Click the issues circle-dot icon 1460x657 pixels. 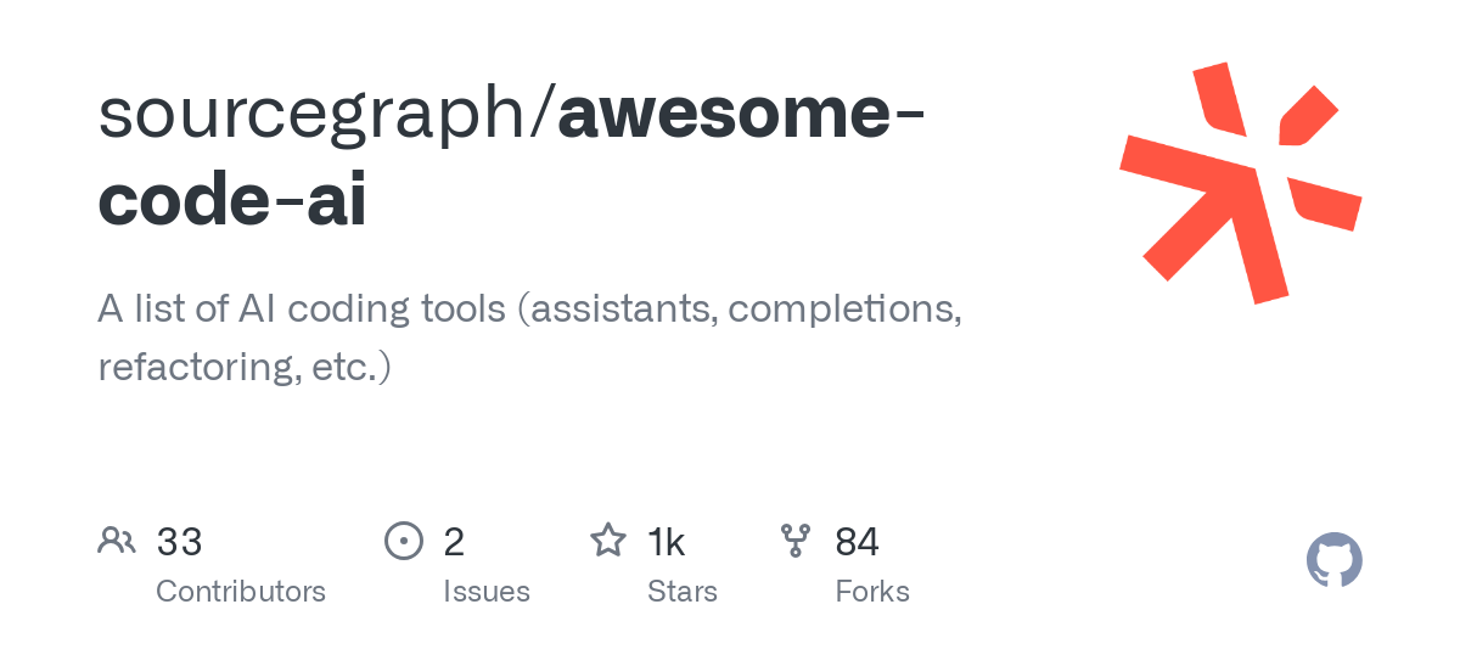click(404, 541)
